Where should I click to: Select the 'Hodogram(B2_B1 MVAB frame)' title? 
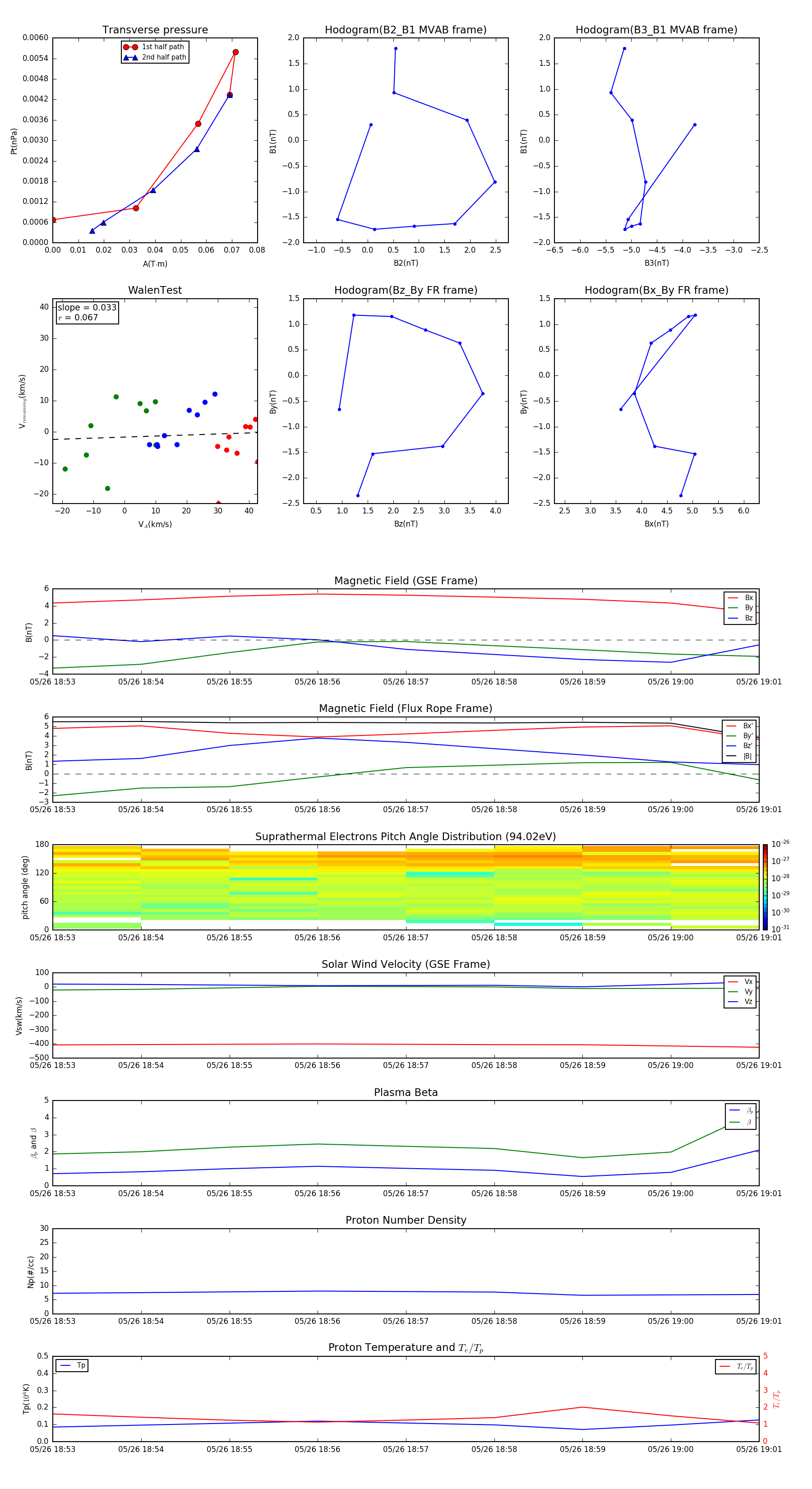tap(406, 30)
